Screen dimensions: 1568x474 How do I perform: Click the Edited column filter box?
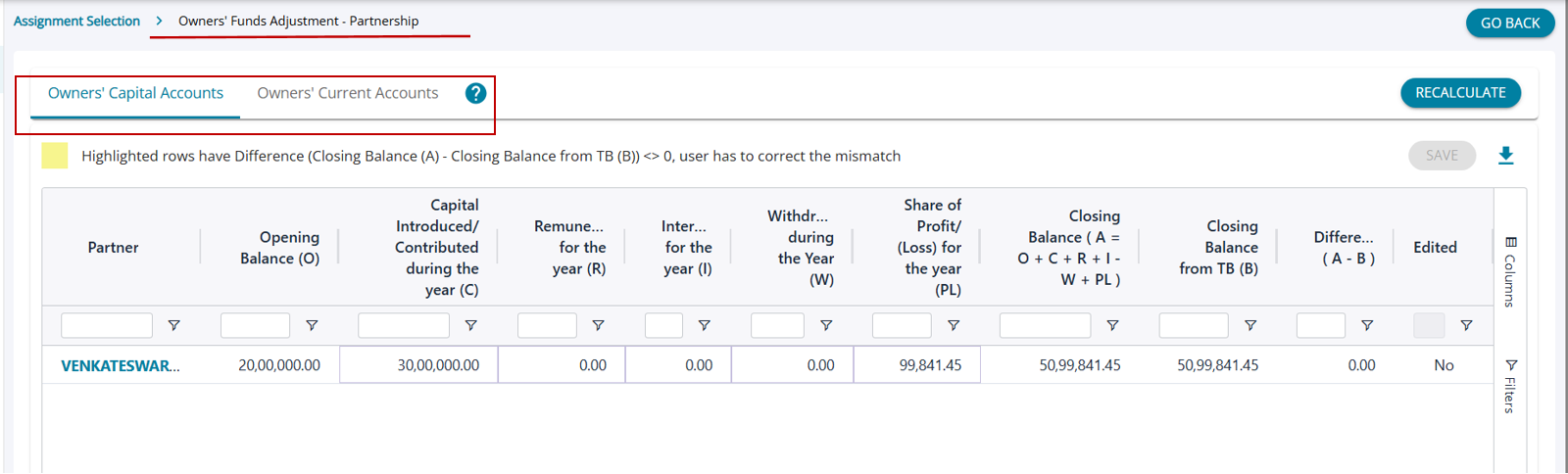[1429, 325]
